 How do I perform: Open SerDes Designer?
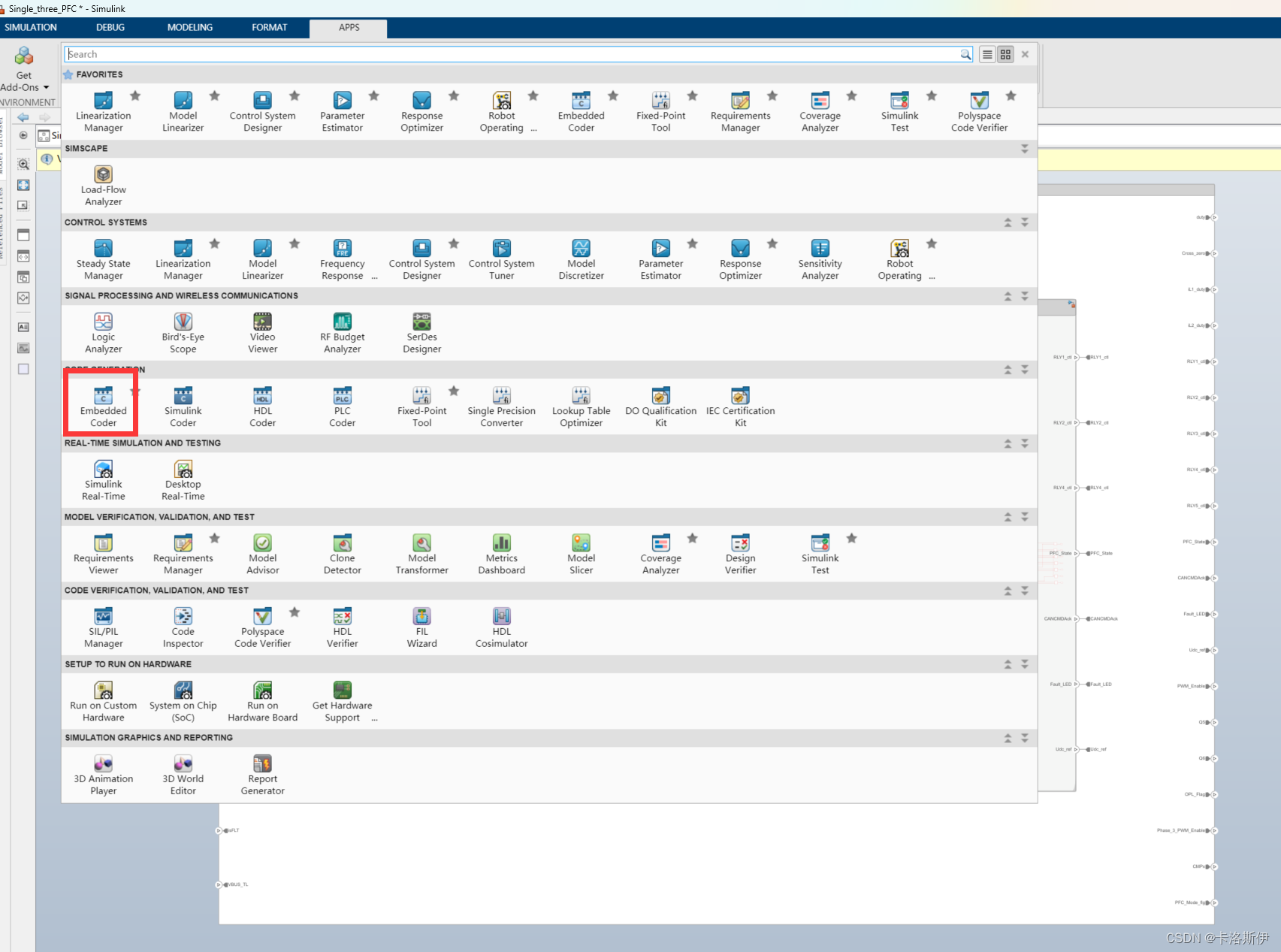click(421, 333)
